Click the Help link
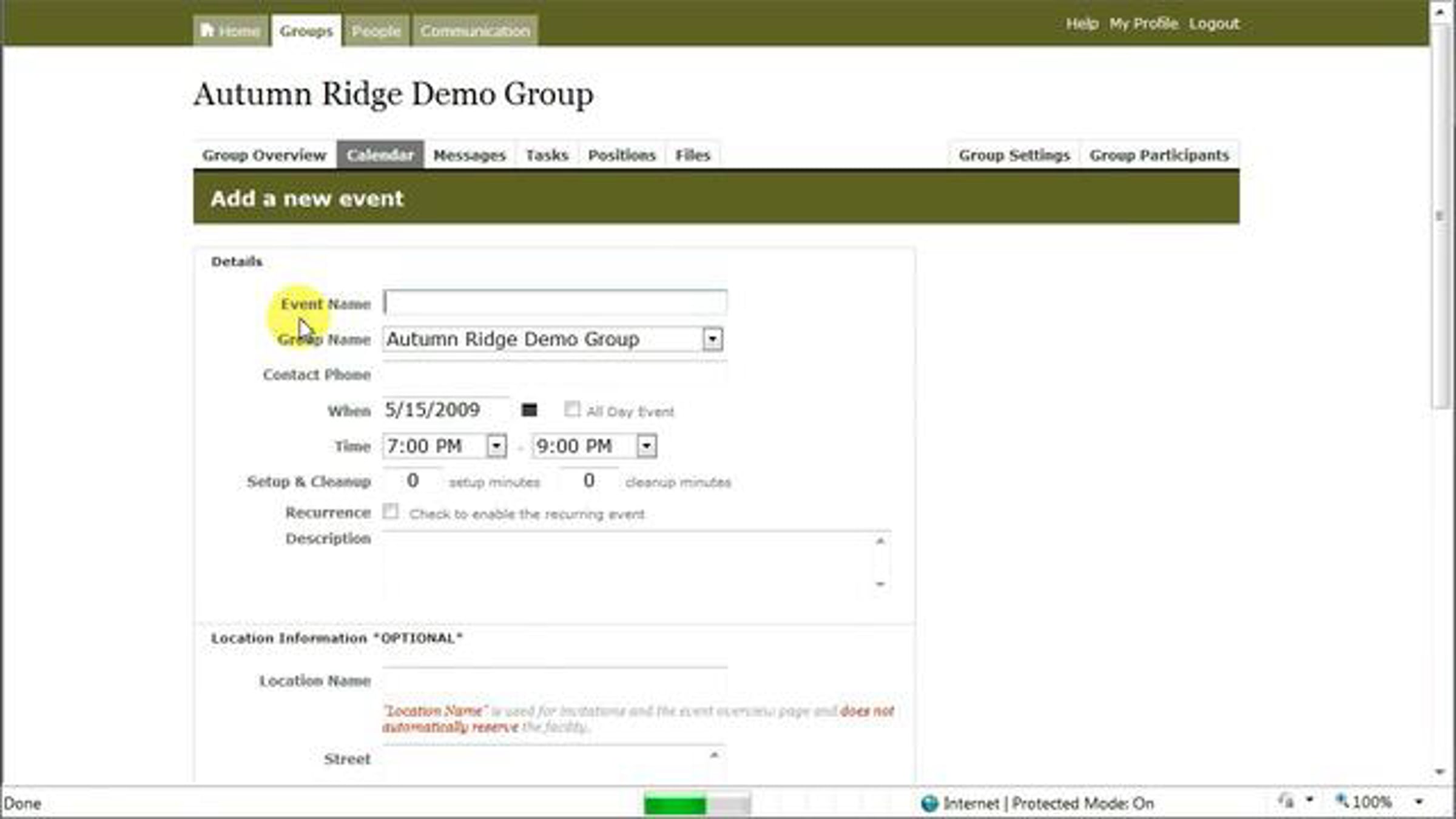1456x819 pixels. 1082,24
